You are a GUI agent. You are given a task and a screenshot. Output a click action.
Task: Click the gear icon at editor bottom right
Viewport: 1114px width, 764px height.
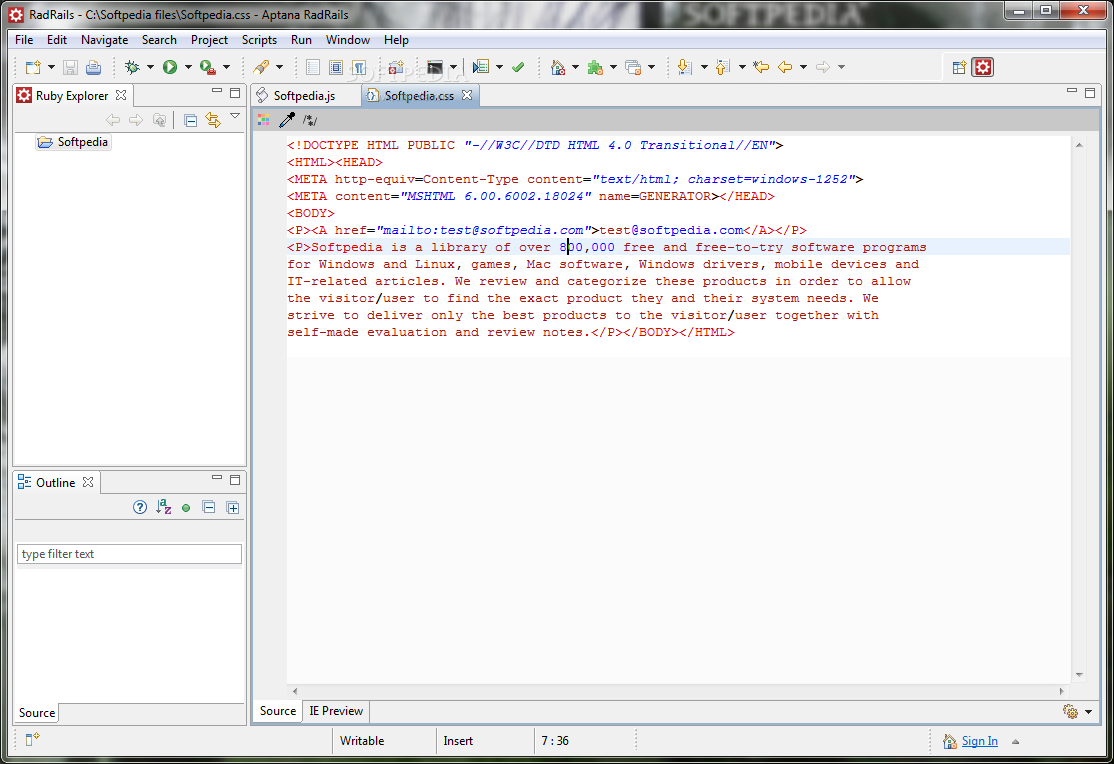(1070, 711)
